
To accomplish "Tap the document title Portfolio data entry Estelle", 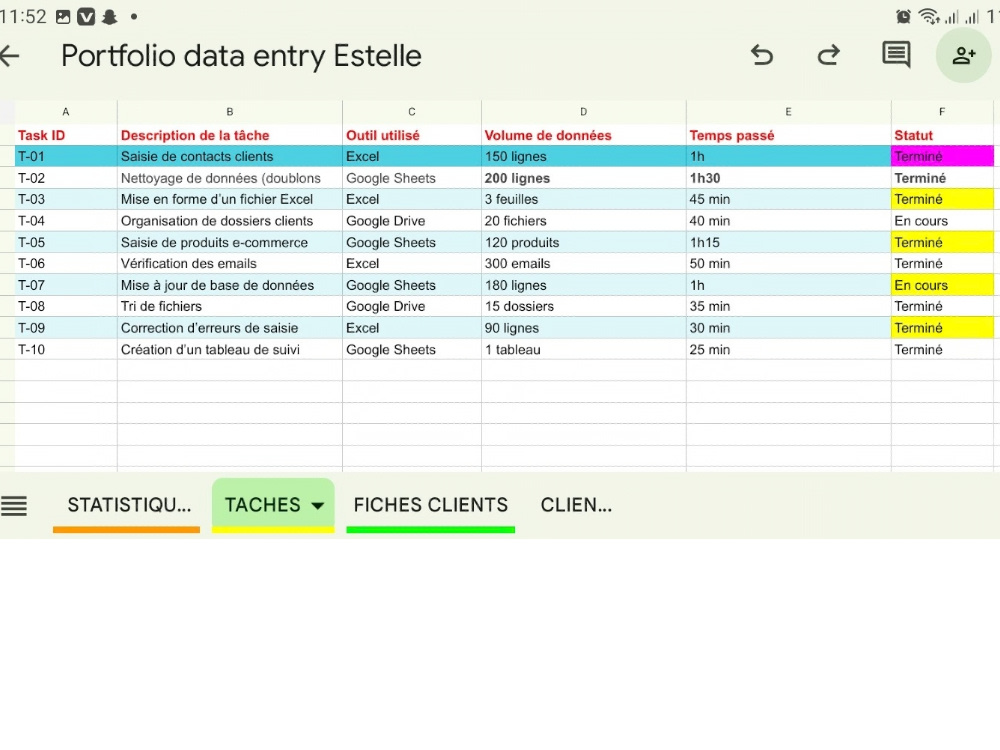I will pyautogui.click(x=241, y=56).
